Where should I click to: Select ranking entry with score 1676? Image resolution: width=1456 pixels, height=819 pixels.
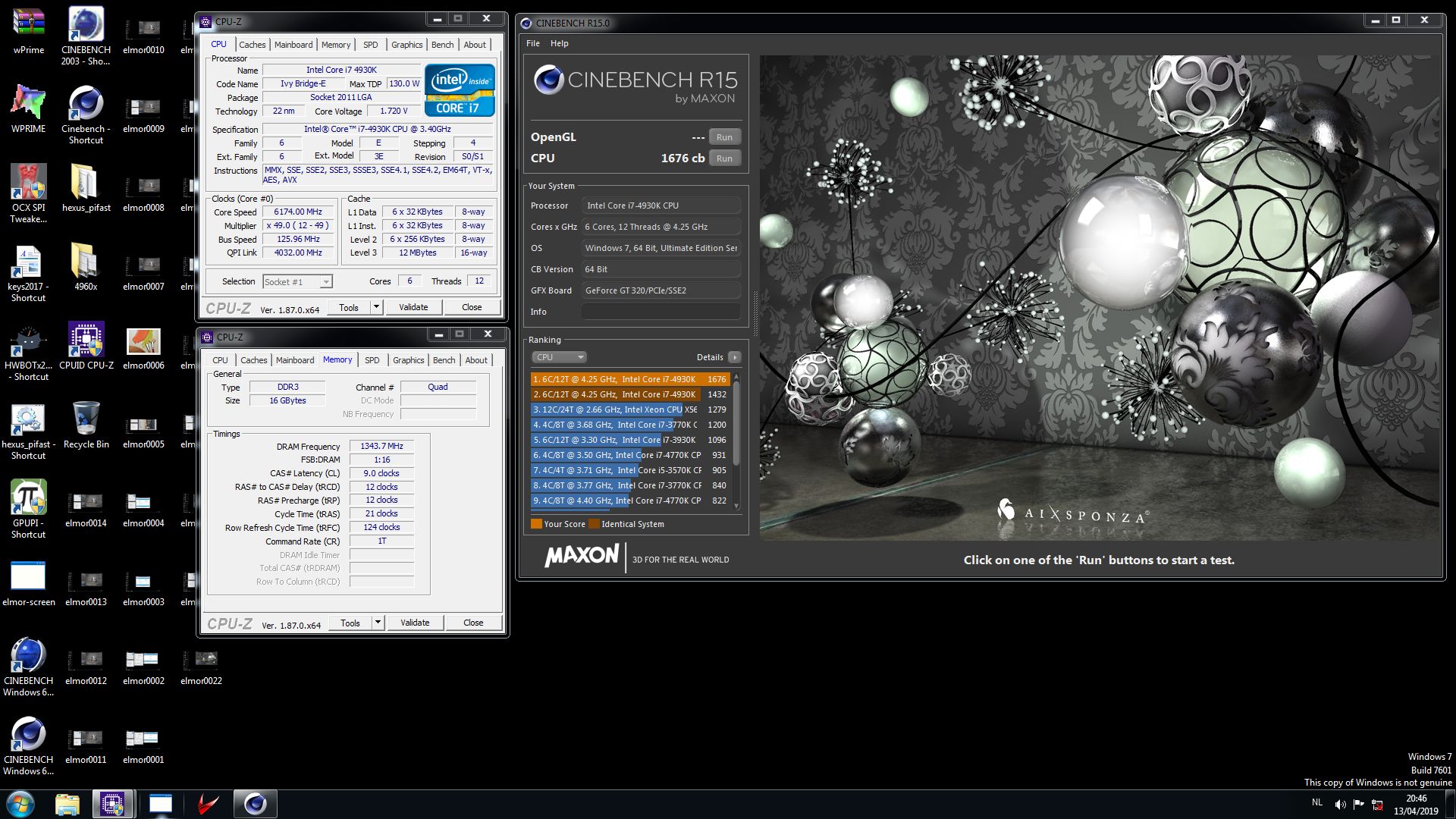pyautogui.click(x=630, y=379)
